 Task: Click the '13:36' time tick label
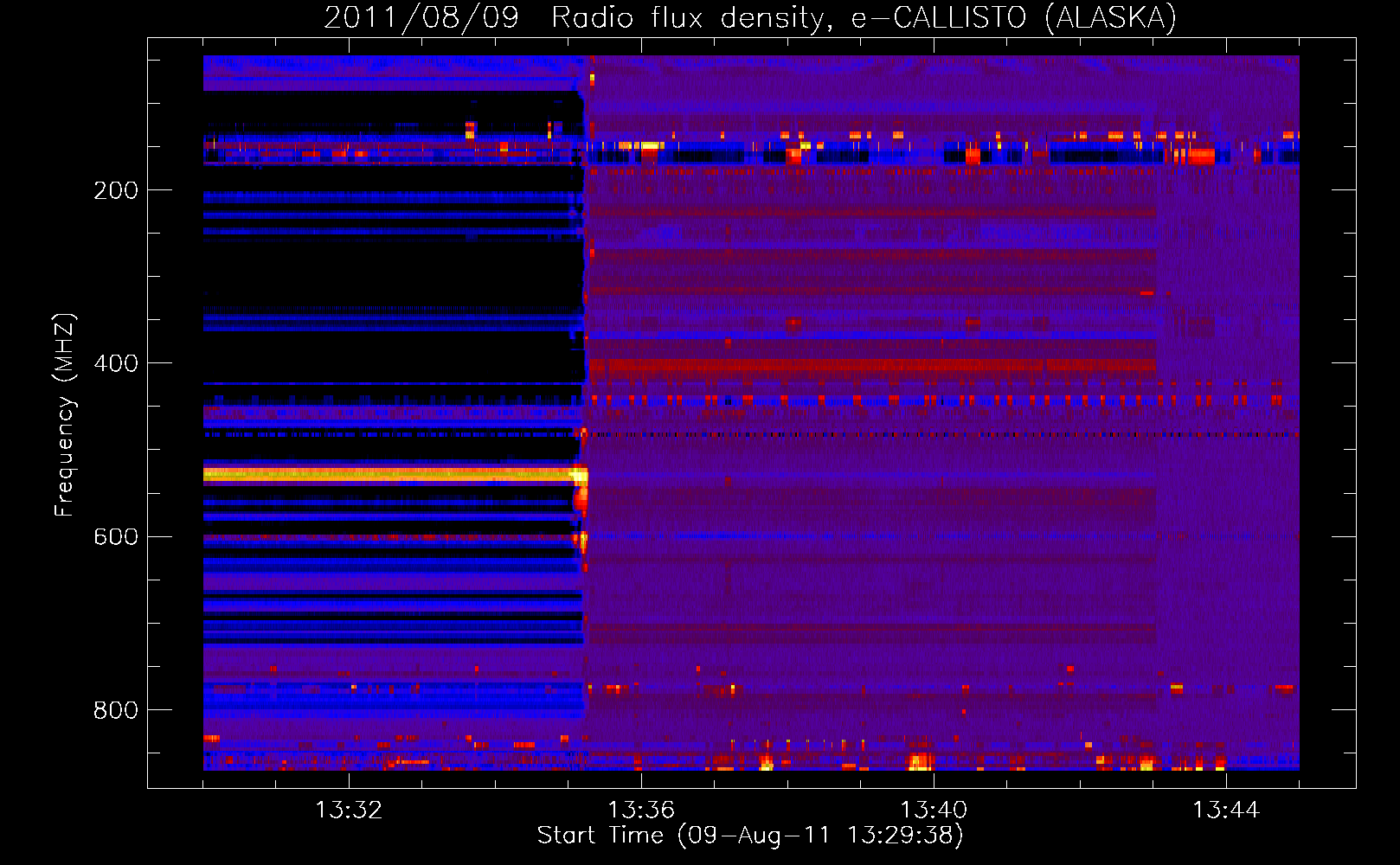(641, 811)
